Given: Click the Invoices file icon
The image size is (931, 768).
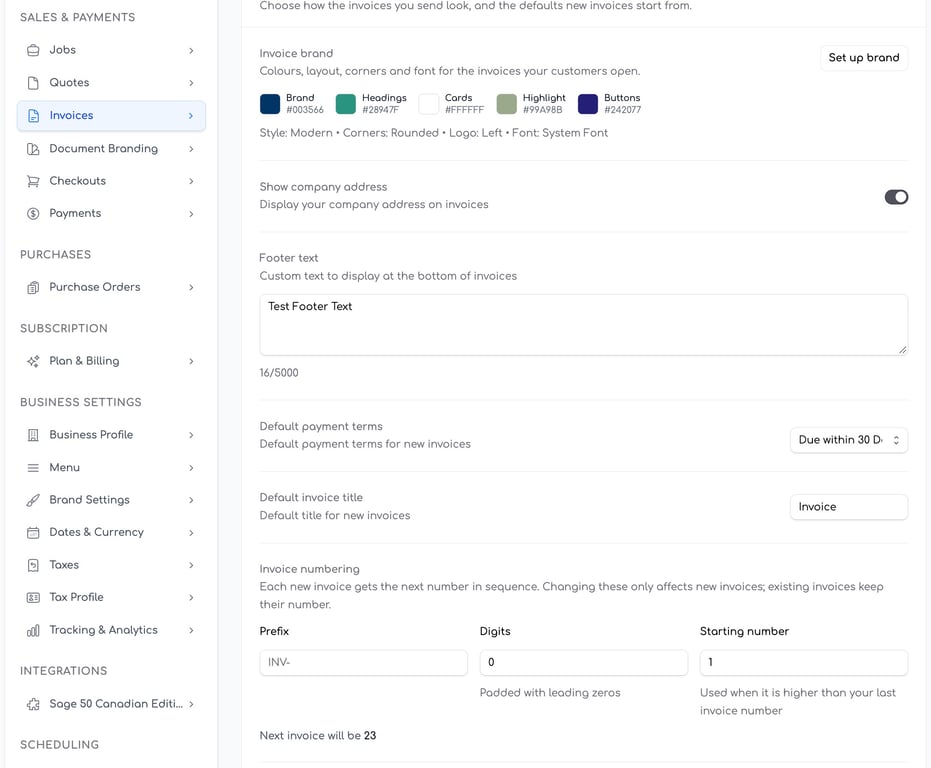Looking at the screenshot, I should click(33, 115).
